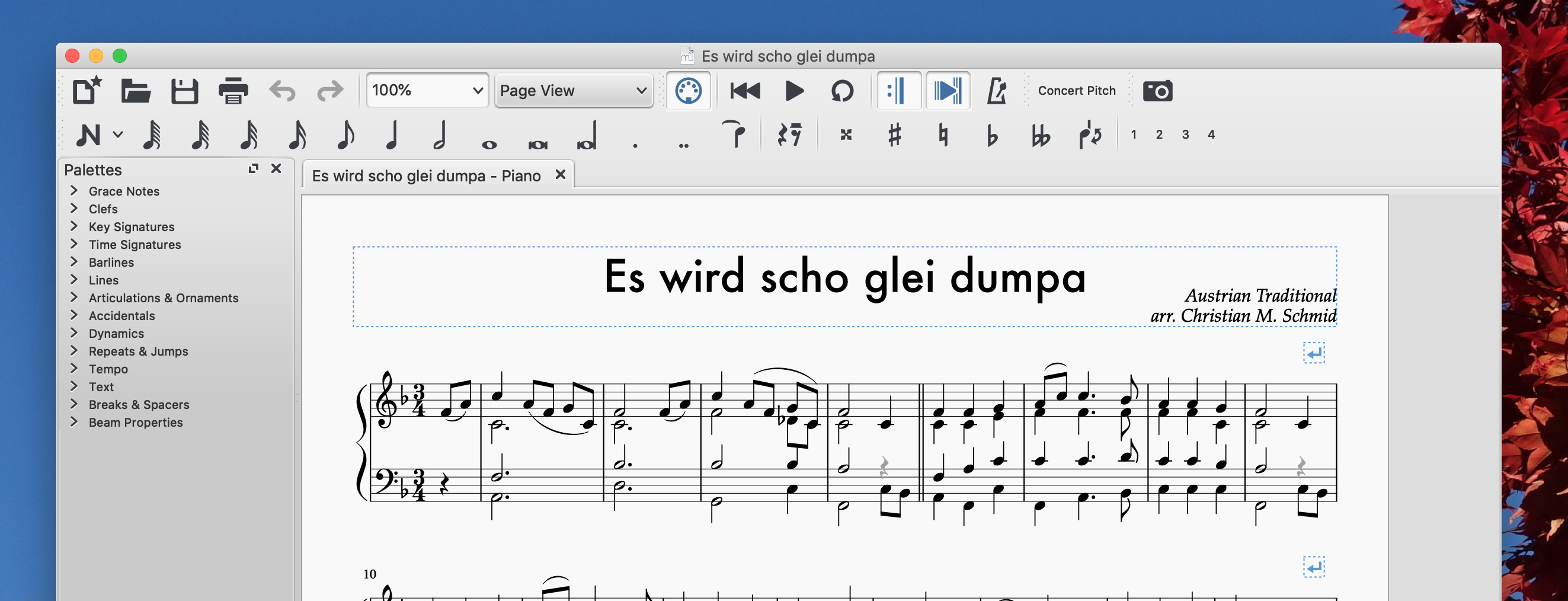The image size is (1568, 601).
Task: Apply natural accidental
Action: (943, 135)
